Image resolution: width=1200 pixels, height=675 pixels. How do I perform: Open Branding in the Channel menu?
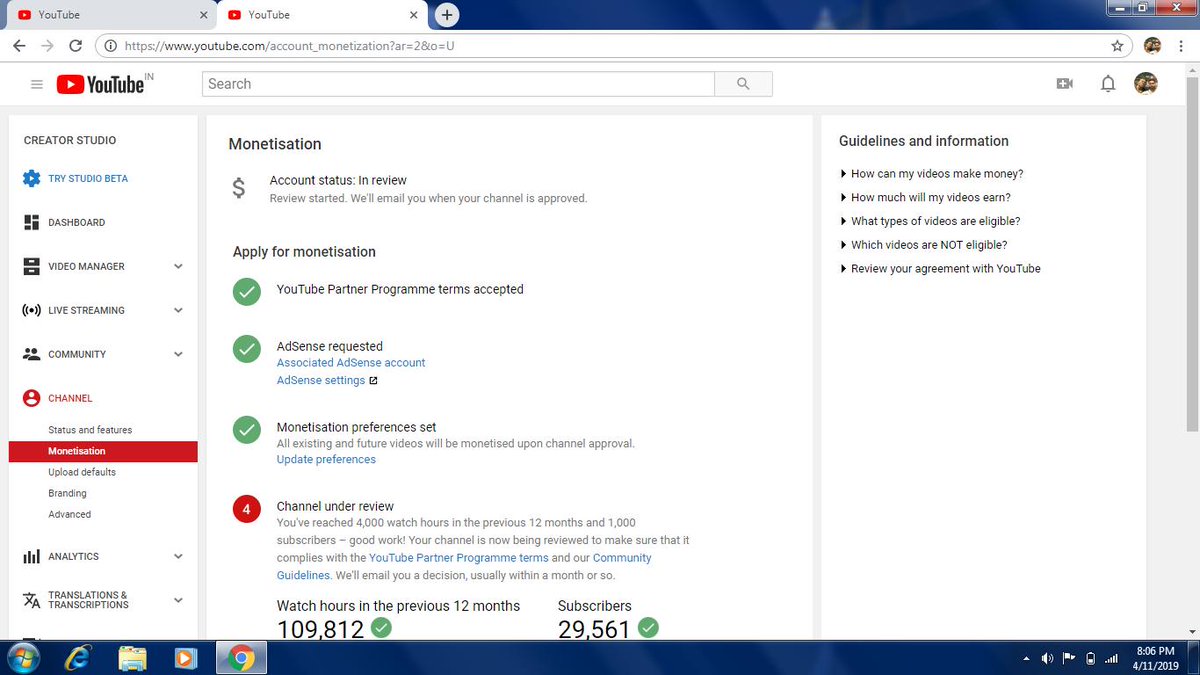pos(67,493)
